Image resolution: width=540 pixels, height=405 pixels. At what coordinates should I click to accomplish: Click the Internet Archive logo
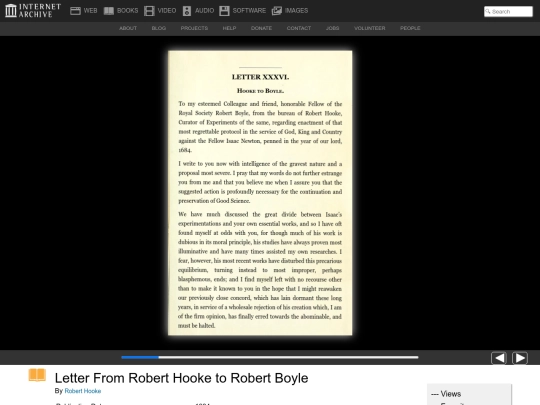(x=33, y=11)
